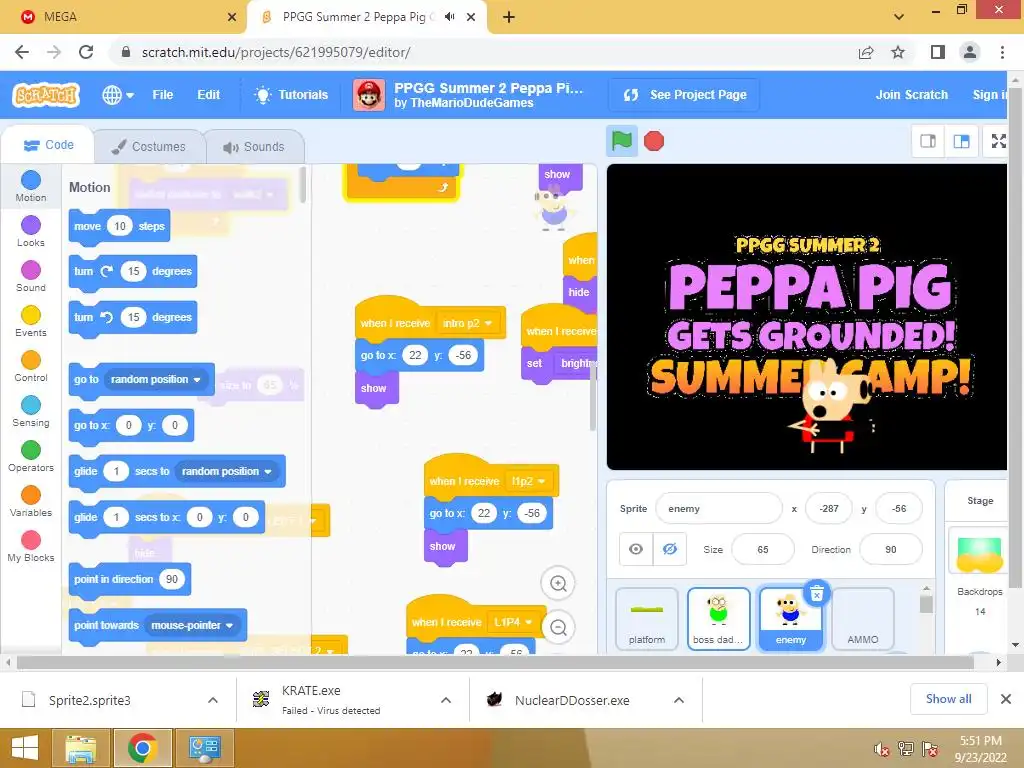1024x768 pixels.
Task: Open Windows Start menu
Action: (25, 748)
